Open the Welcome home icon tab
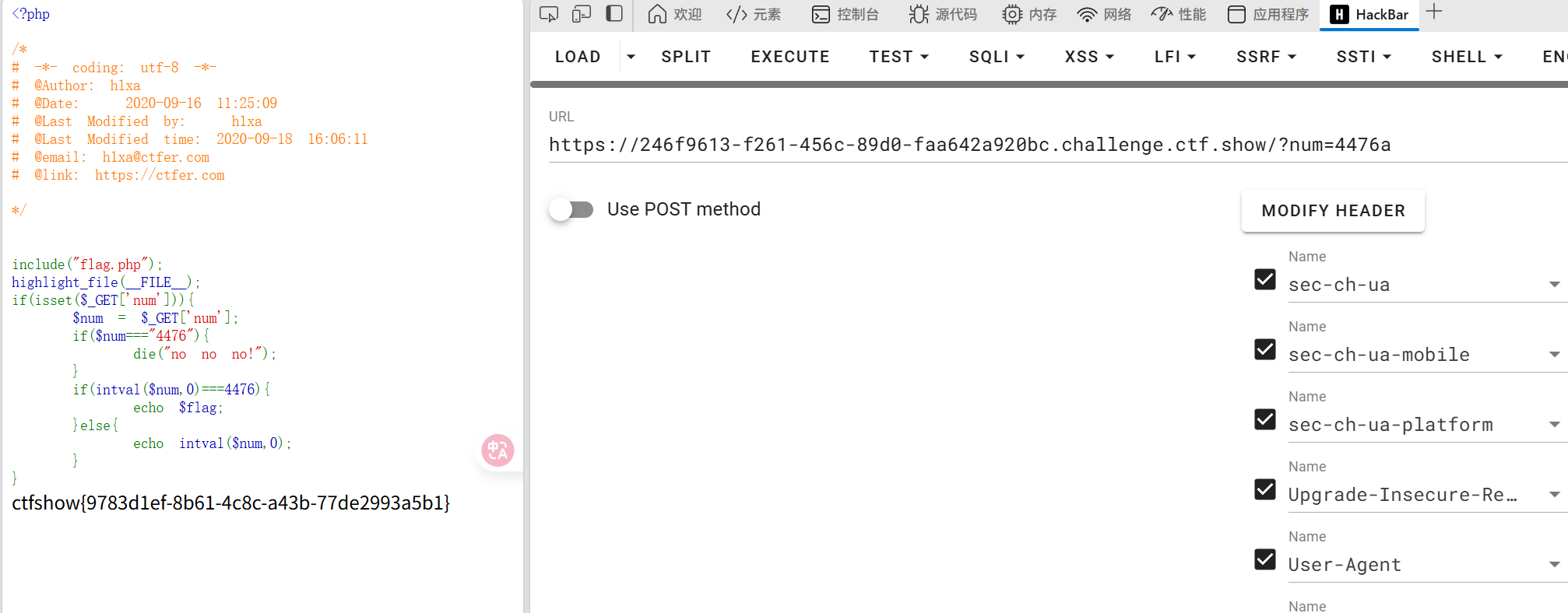This screenshot has width=1568, height=613. pyautogui.click(x=674, y=15)
